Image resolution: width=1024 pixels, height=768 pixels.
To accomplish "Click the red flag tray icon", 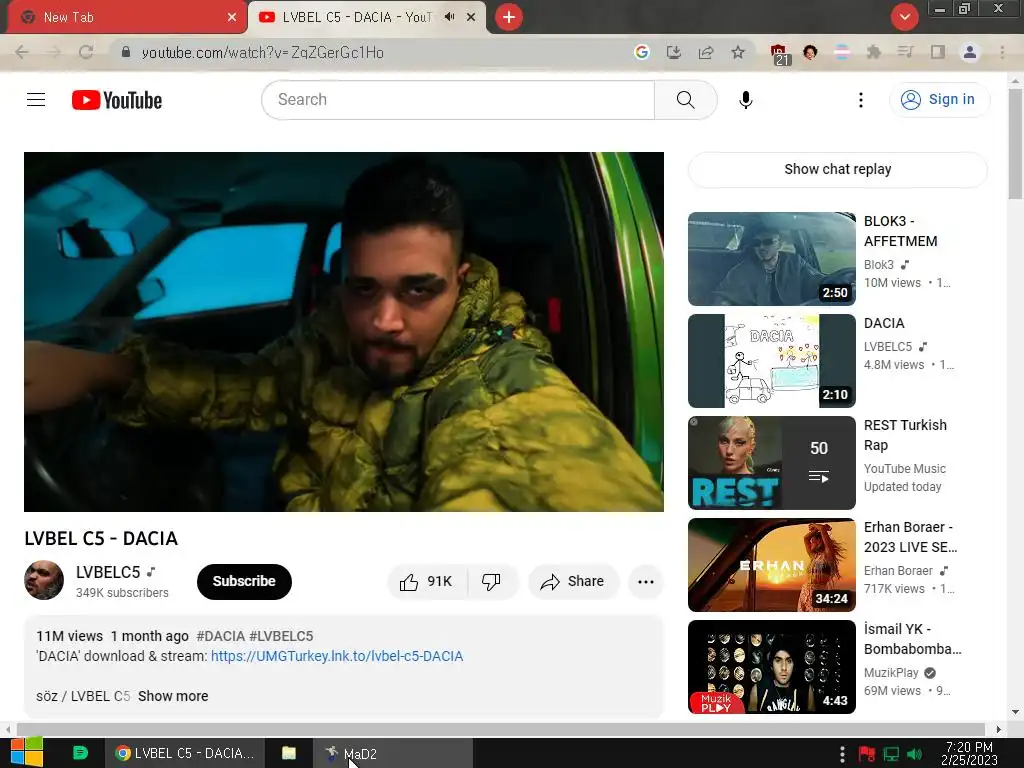I will point(867,754).
